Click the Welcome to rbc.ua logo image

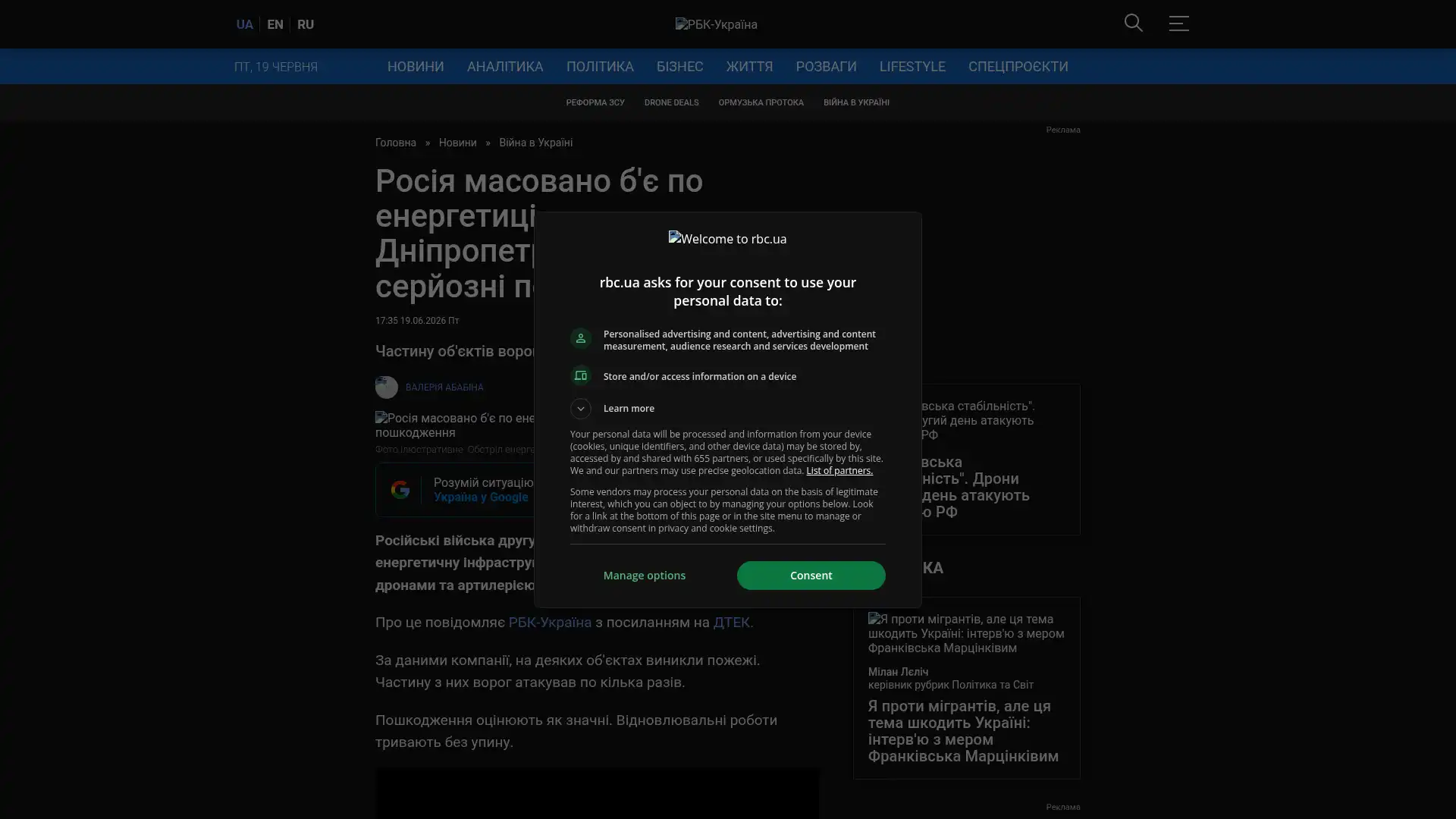tap(727, 239)
